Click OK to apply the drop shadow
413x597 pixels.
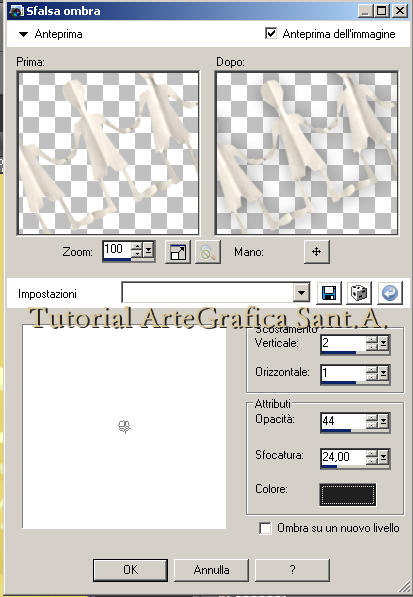(130, 570)
